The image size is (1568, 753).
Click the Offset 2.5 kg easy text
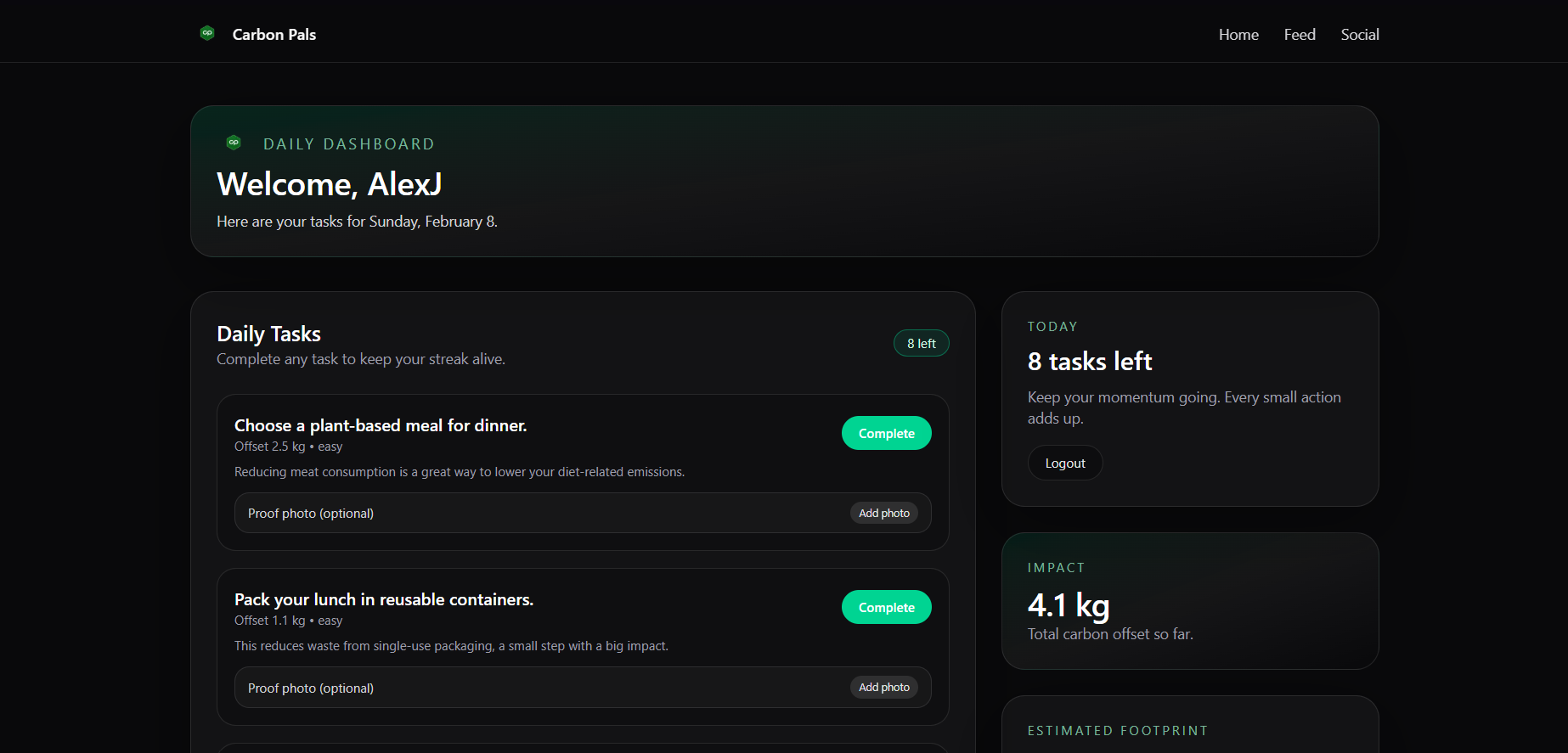point(289,447)
